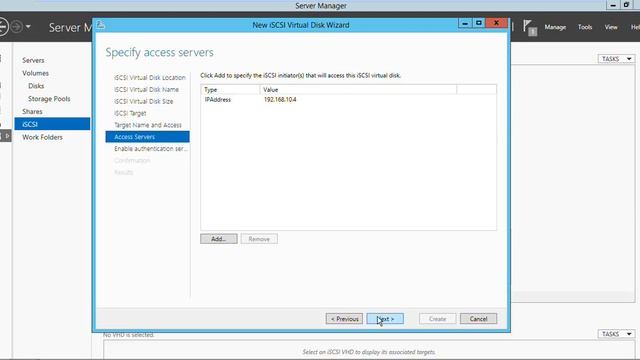640x360 pixels.
Task: Click the wizard title bar icon
Action: click(x=100, y=25)
